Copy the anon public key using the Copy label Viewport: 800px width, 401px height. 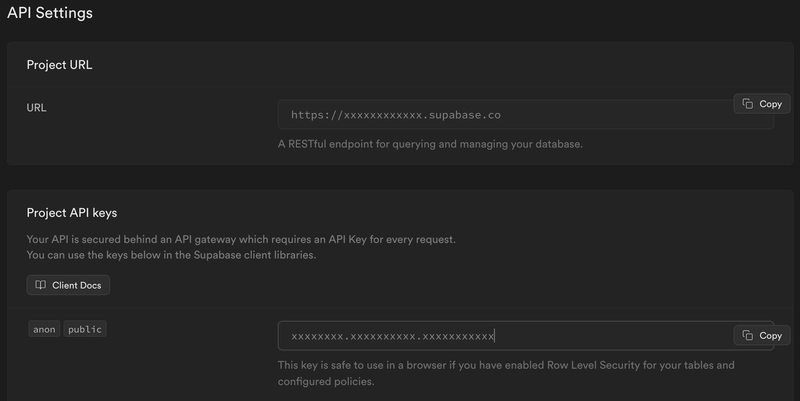770,335
